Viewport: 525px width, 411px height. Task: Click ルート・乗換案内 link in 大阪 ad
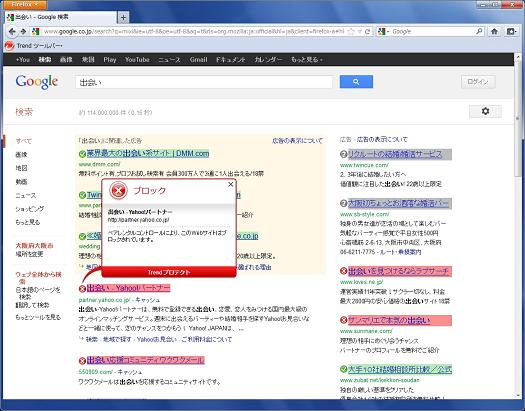401,252
